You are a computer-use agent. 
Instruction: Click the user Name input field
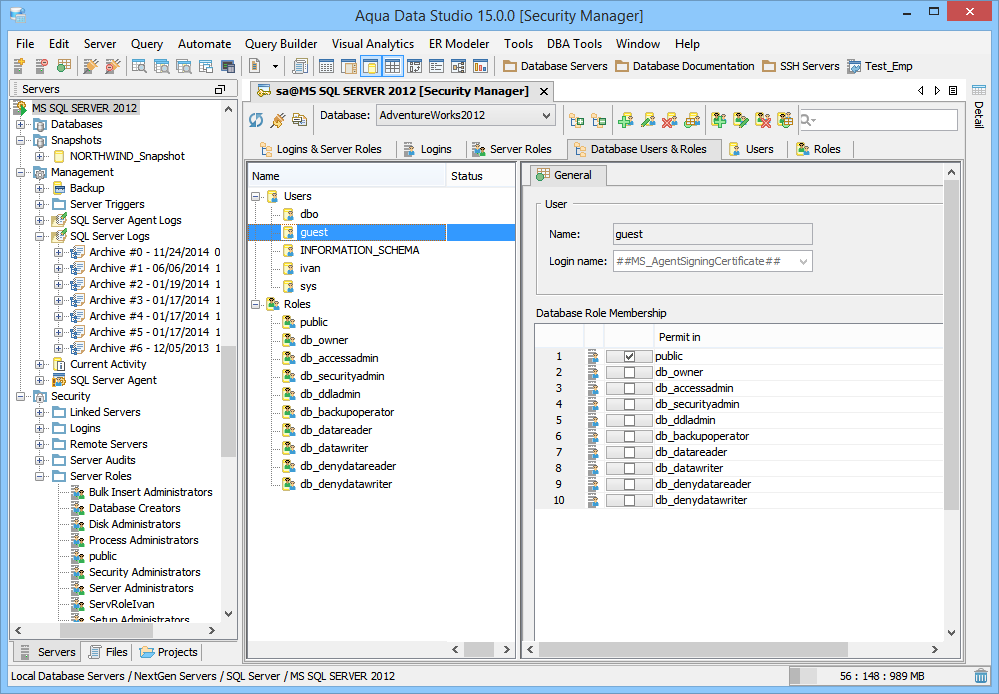pyautogui.click(x=712, y=234)
